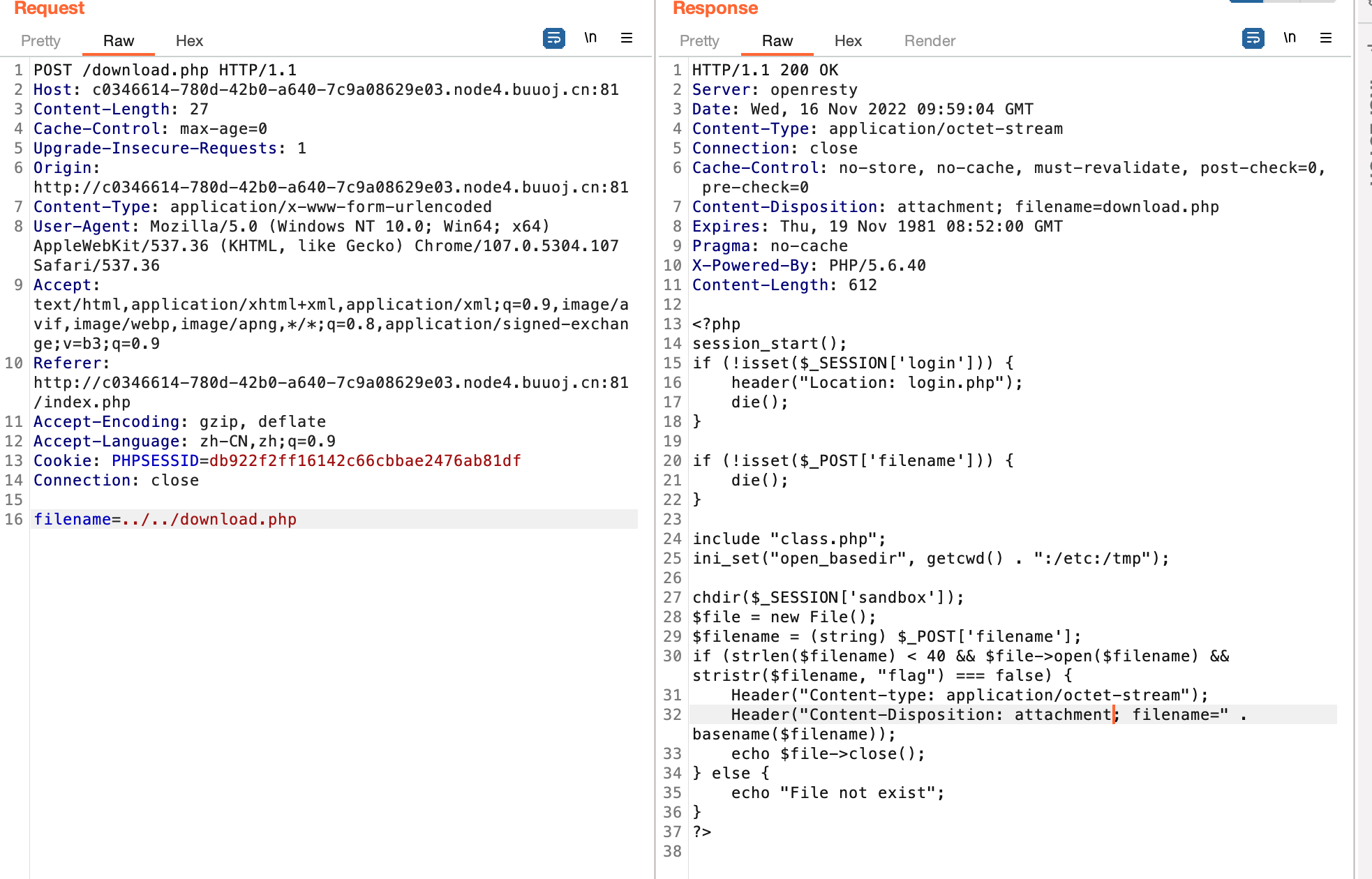Open the Hex tab in Request panel
This screenshot has height=879, width=1372.
(189, 40)
